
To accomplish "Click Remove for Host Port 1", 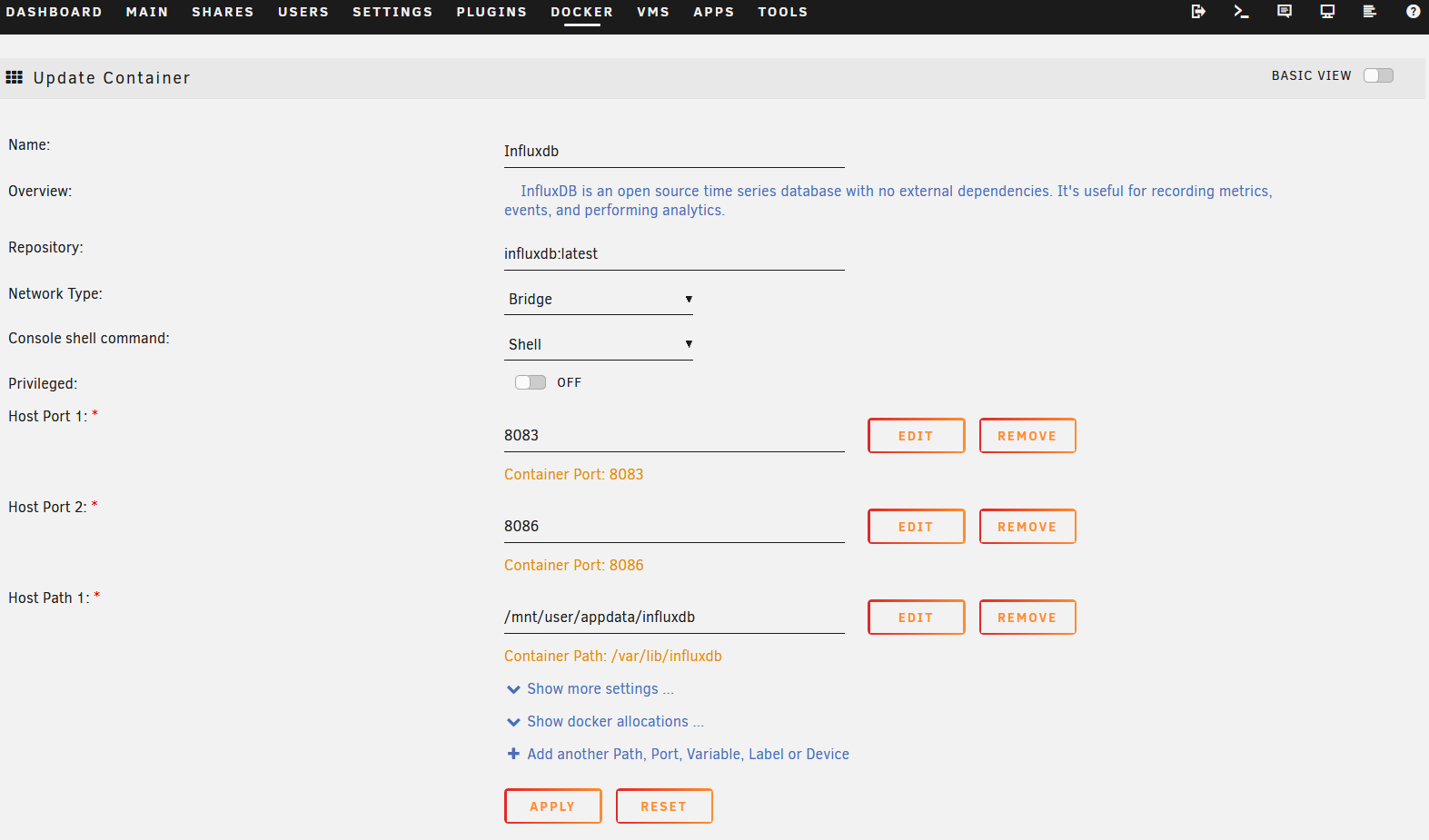I will [1027, 436].
